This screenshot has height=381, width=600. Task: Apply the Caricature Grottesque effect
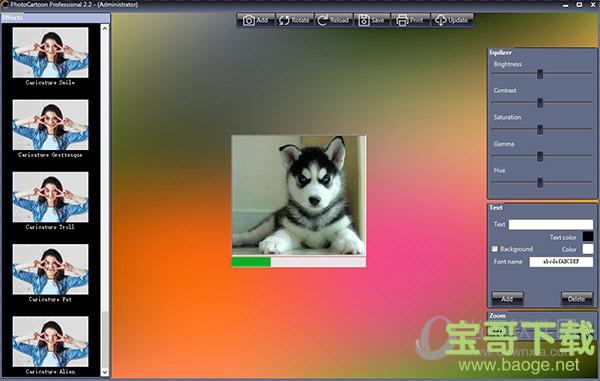(51, 125)
